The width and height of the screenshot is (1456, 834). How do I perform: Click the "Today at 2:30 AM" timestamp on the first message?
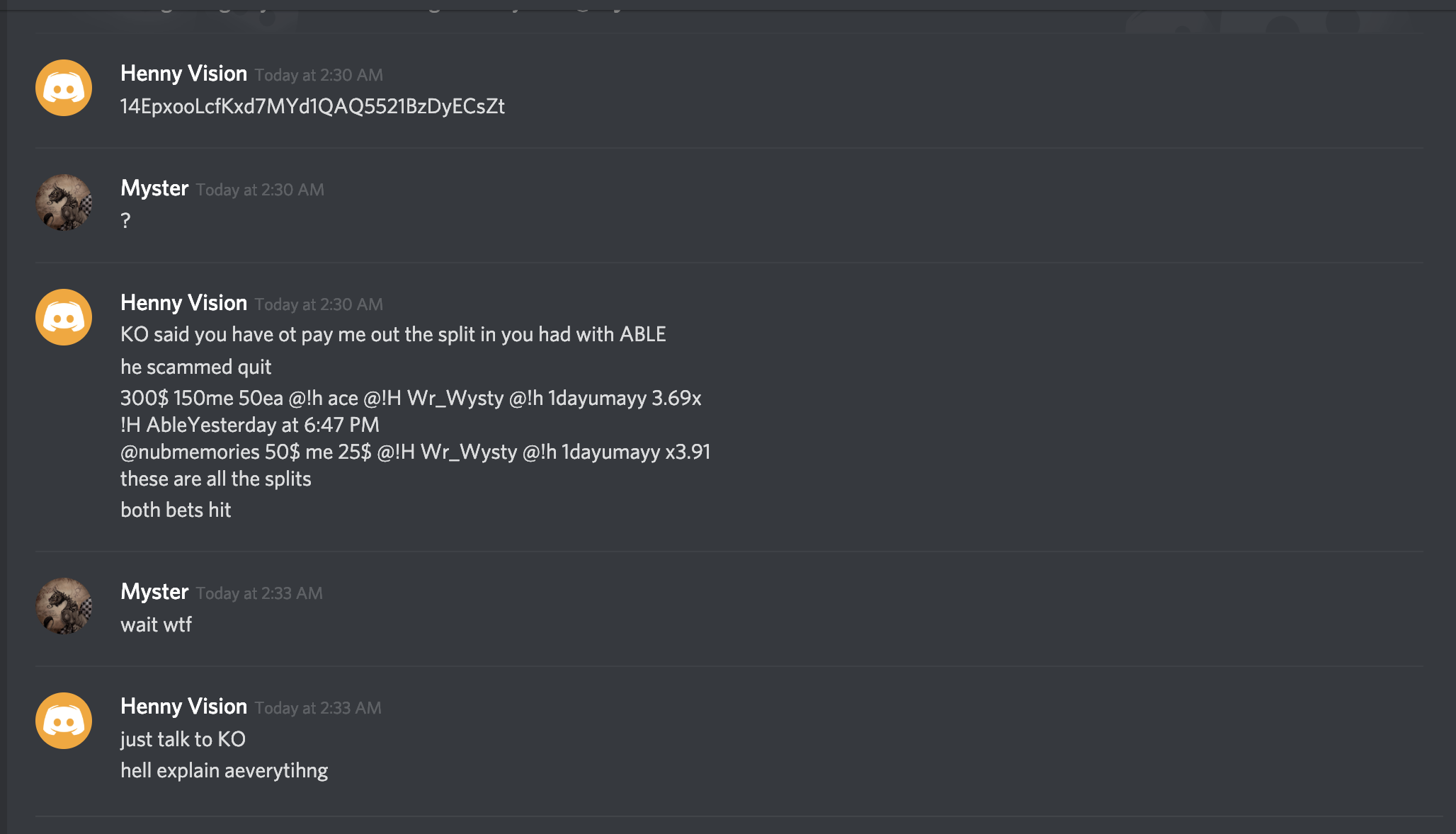coord(319,75)
